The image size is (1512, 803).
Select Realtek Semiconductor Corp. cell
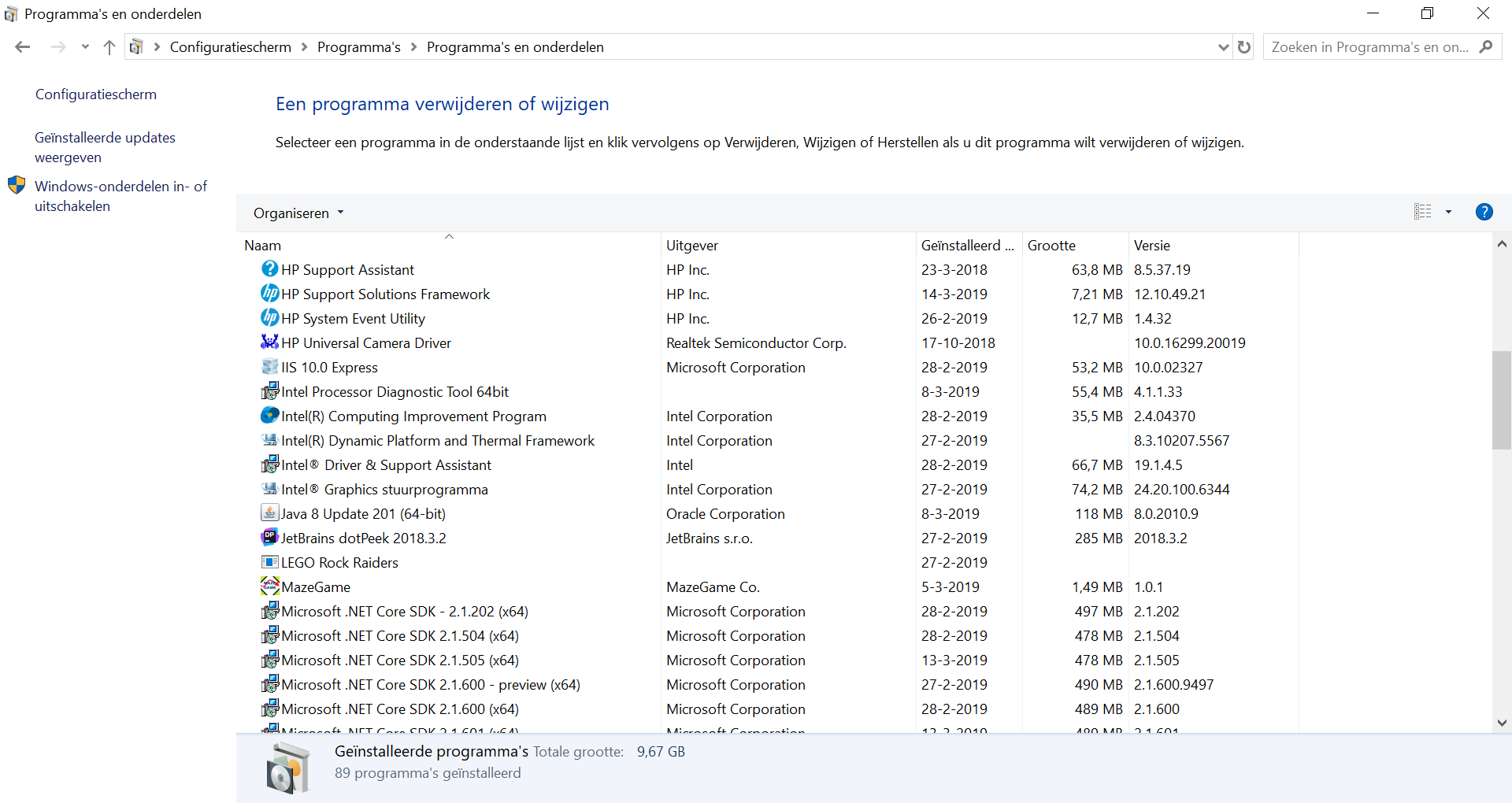point(756,343)
